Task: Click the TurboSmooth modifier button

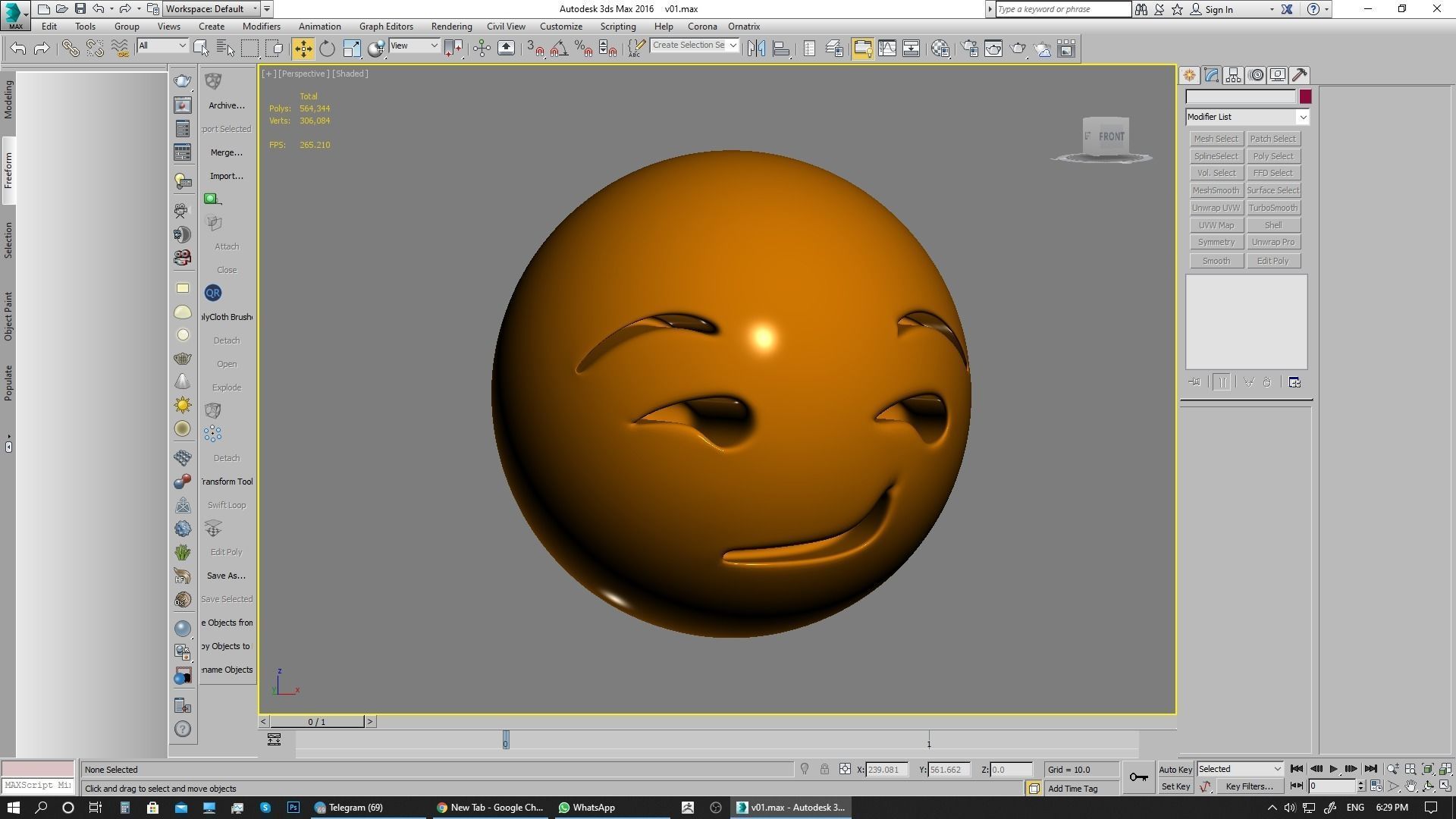Action: [x=1272, y=208]
